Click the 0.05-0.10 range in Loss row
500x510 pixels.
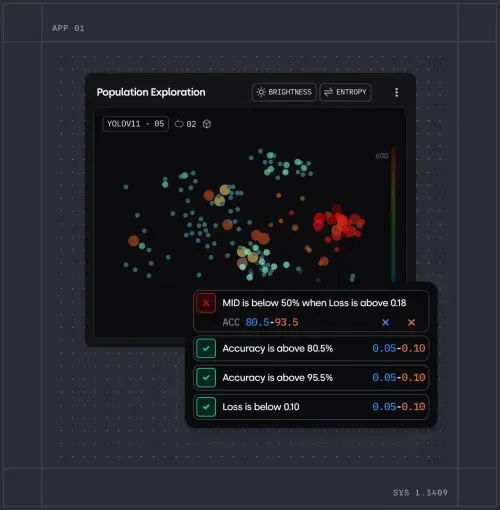click(399, 407)
